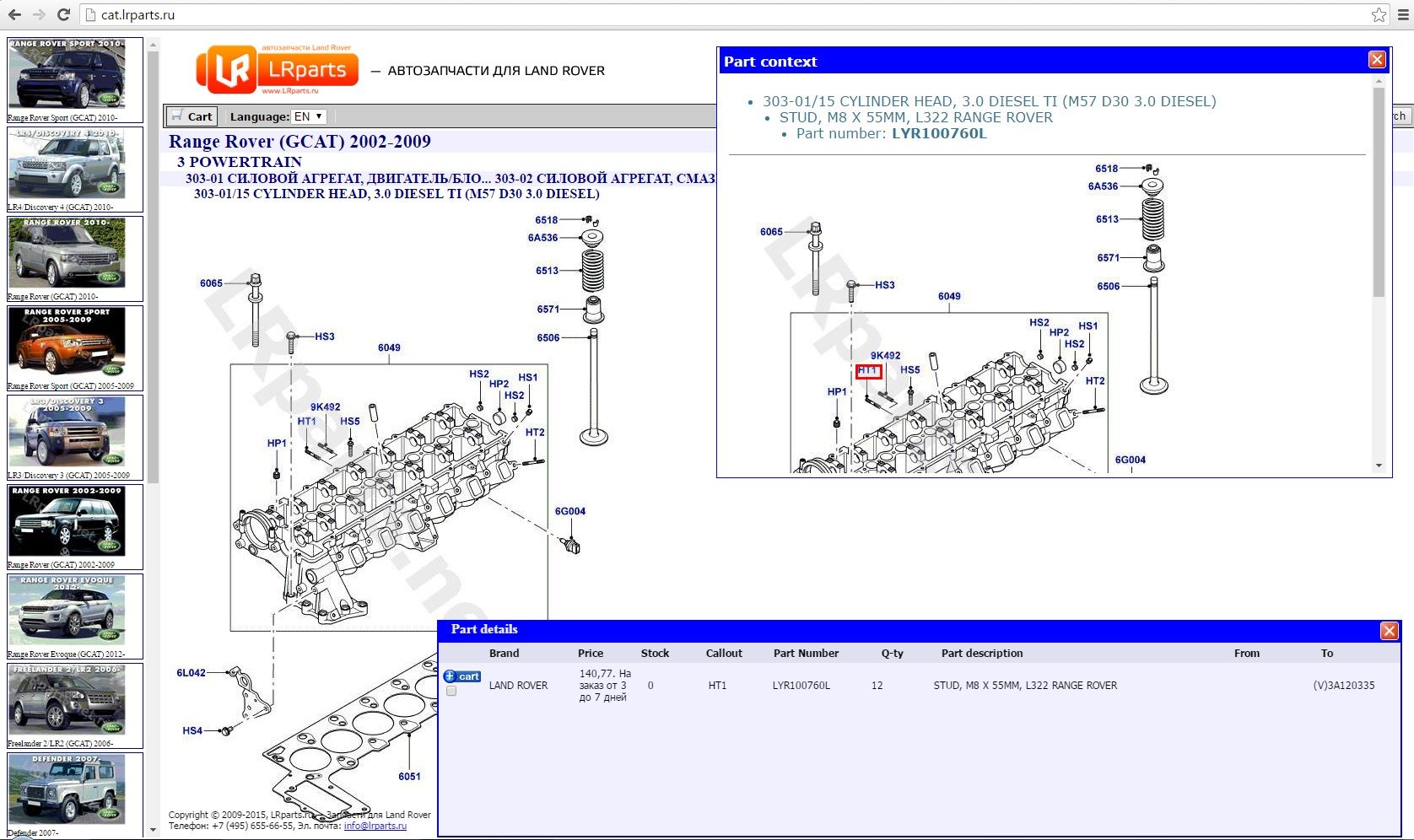This screenshot has height=840, width=1414.
Task: Tick the checkbox under the cart button
Action: pos(451,692)
